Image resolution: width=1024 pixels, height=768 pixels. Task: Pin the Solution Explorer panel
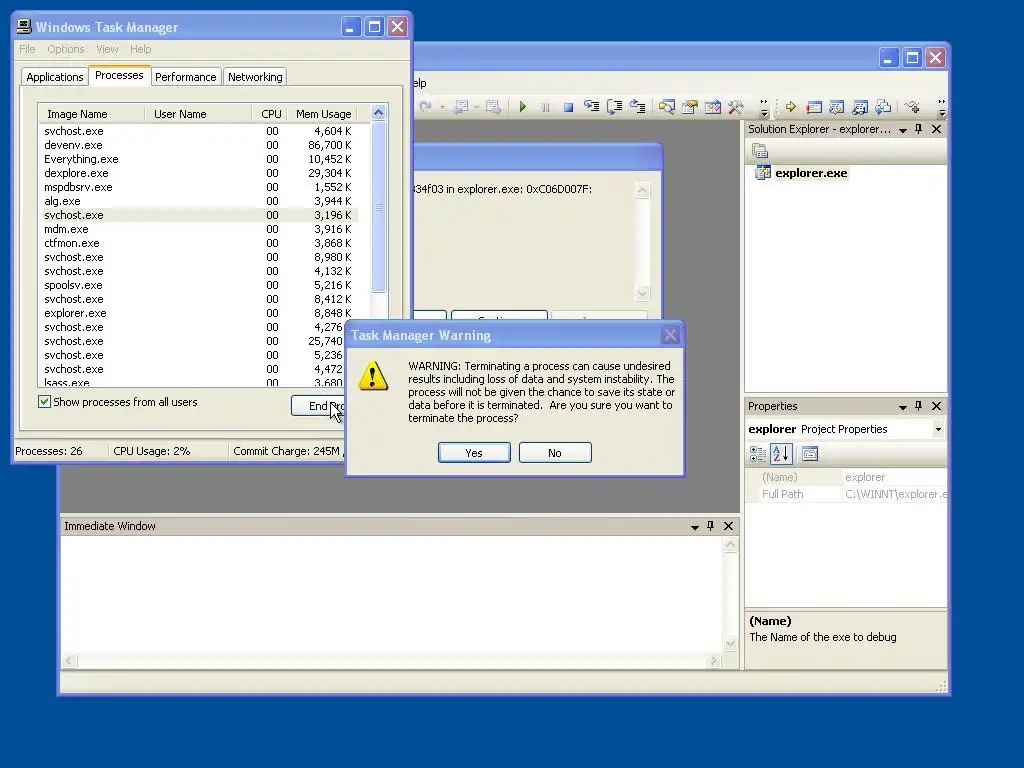click(x=918, y=129)
